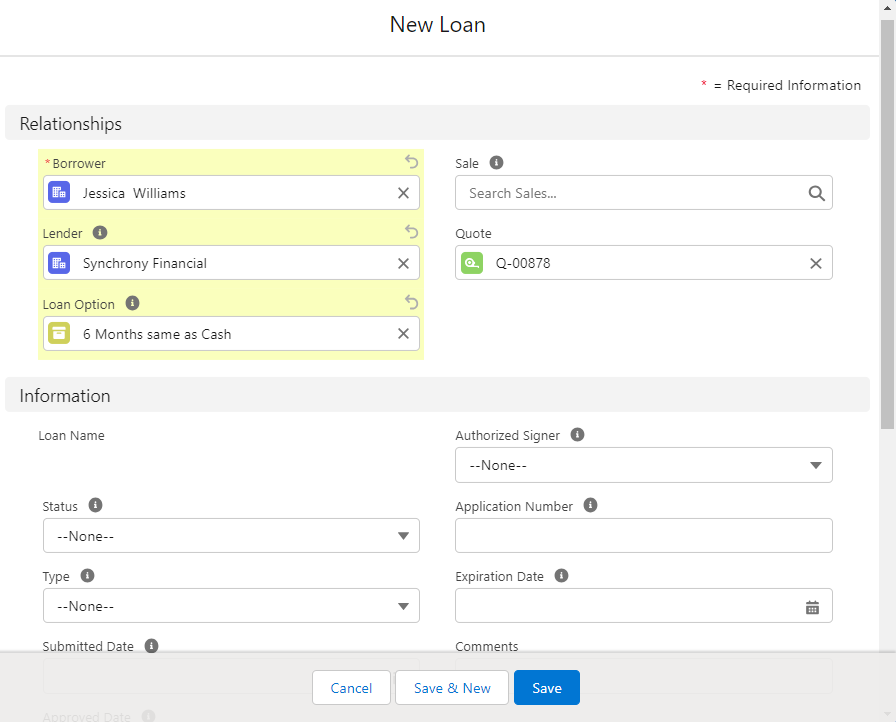
Task: Click the Save button
Action: tap(546, 688)
